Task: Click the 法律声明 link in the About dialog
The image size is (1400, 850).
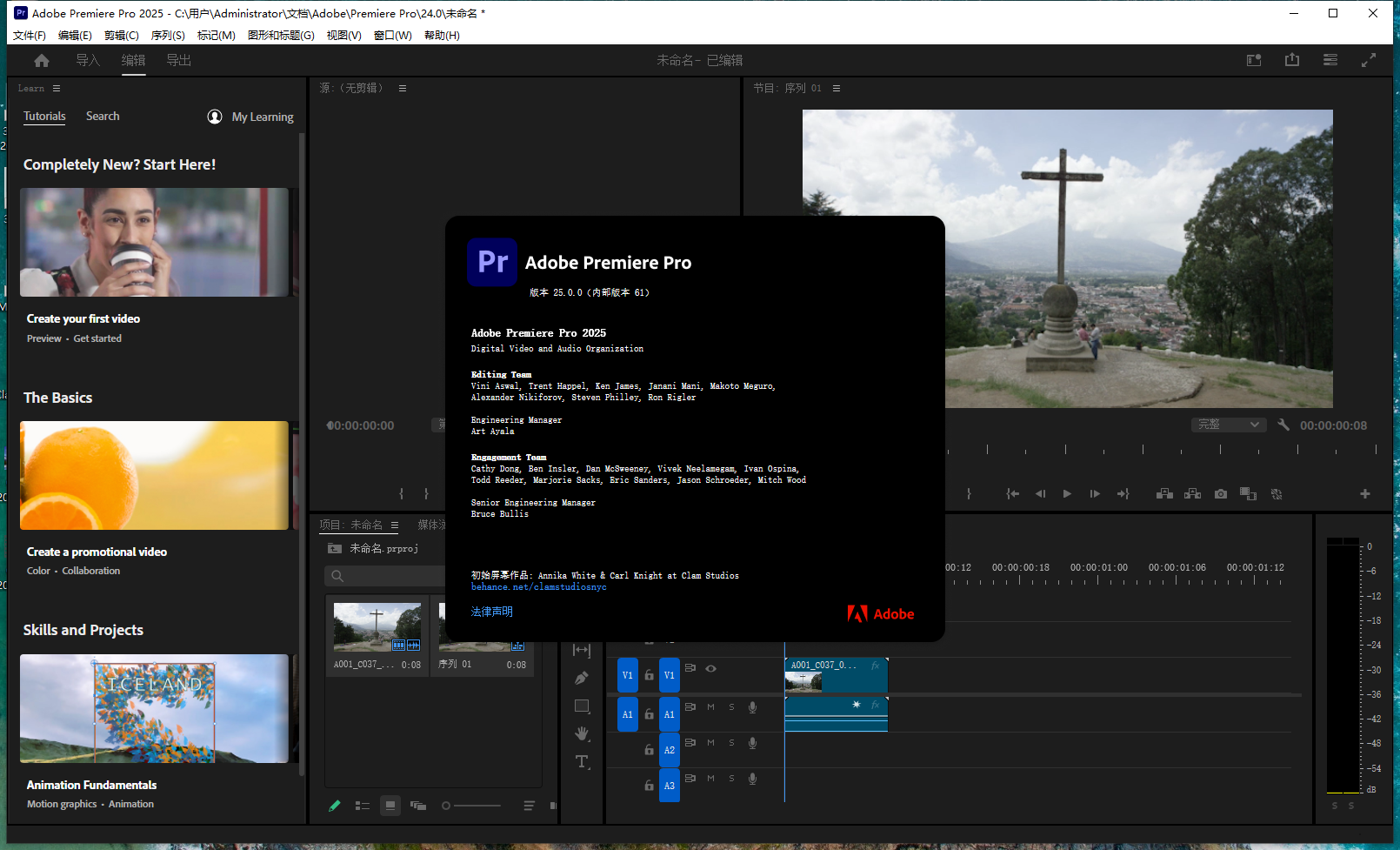Action: pyautogui.click(x=491, y=611)
